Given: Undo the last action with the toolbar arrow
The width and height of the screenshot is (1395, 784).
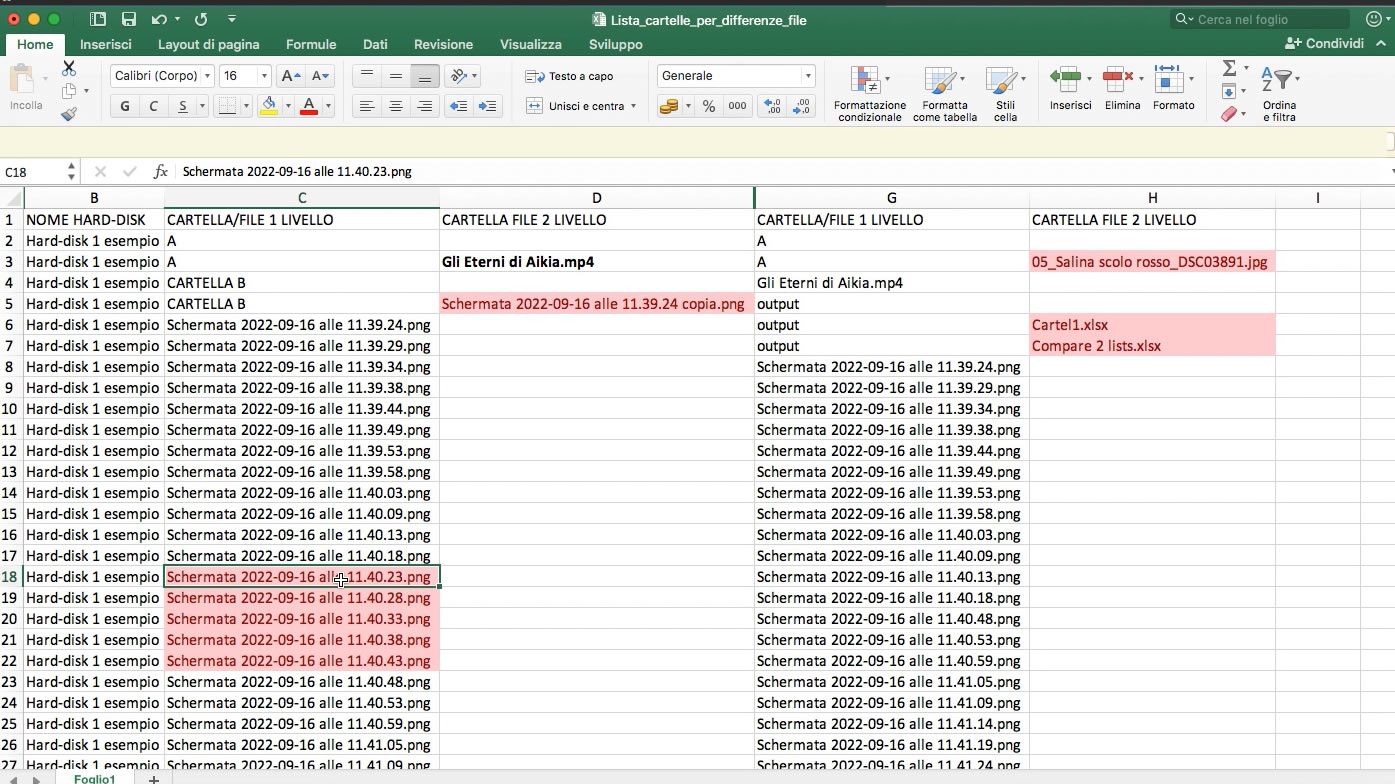Looking at the screenshot, I should click(x=159, y=19).
